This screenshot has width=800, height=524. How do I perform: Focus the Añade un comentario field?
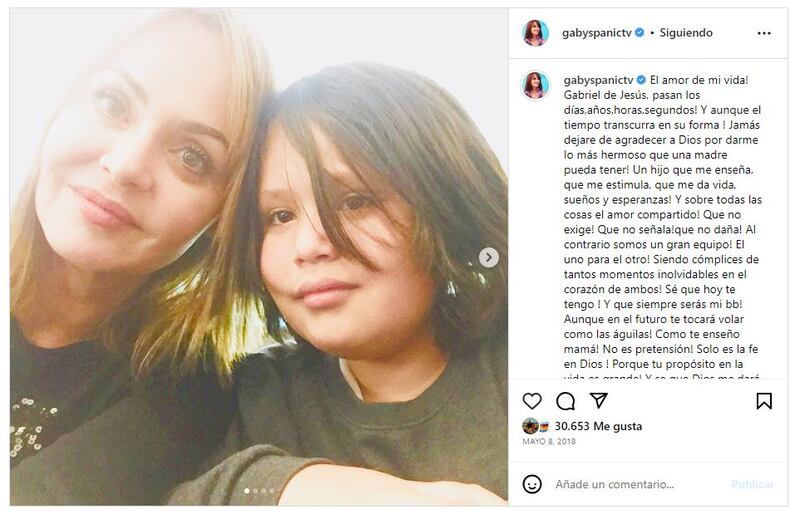click(630, 484)
